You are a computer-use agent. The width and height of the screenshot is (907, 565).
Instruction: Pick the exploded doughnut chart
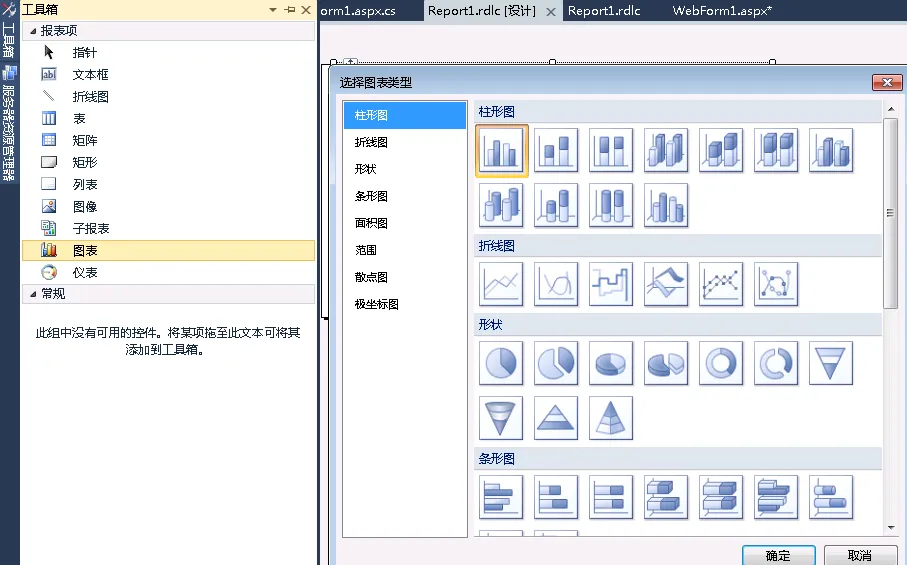click(776, 363)
